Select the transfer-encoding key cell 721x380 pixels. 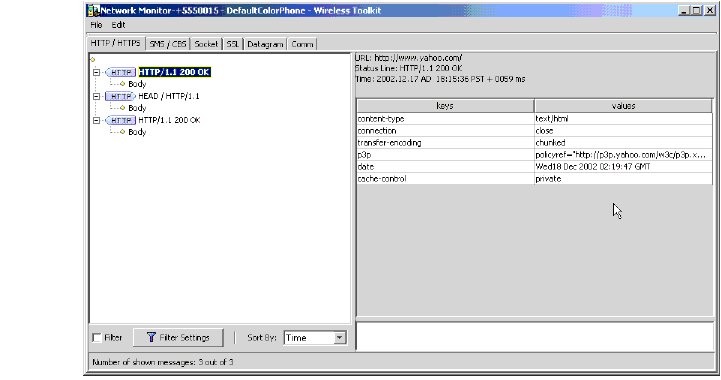coord(445,143)
